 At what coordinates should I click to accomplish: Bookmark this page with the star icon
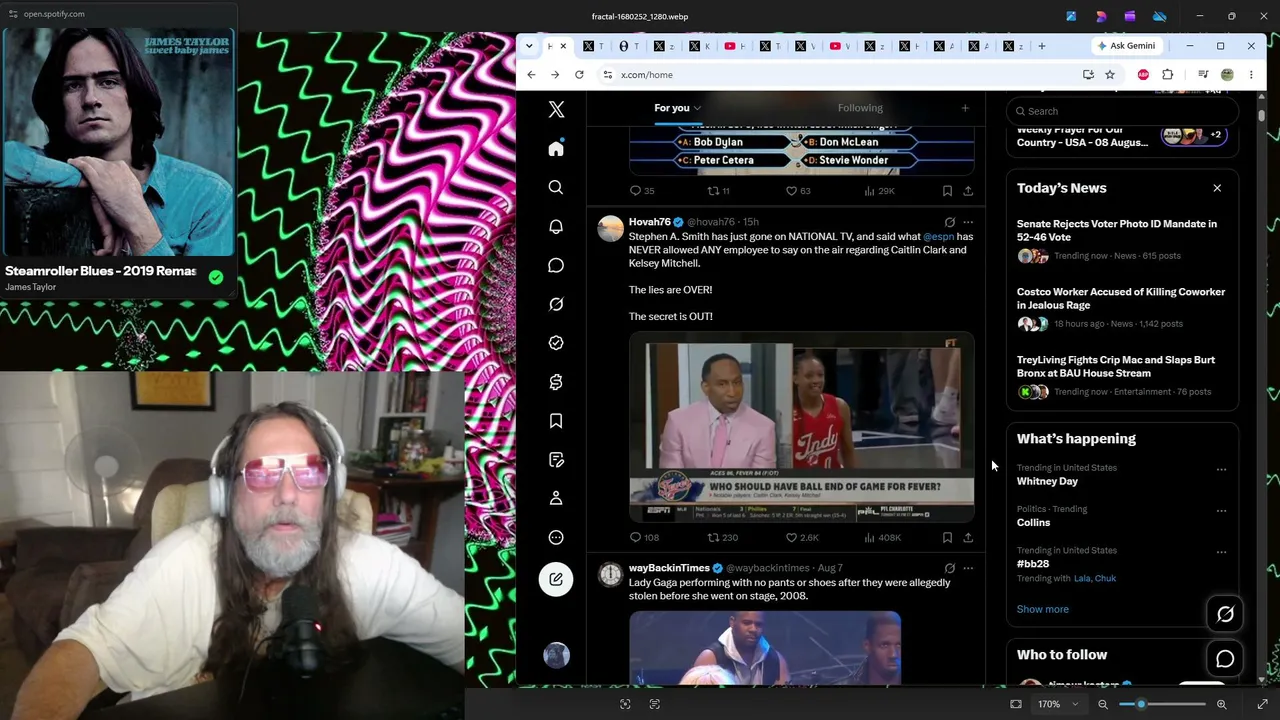tap(1110, 75)
